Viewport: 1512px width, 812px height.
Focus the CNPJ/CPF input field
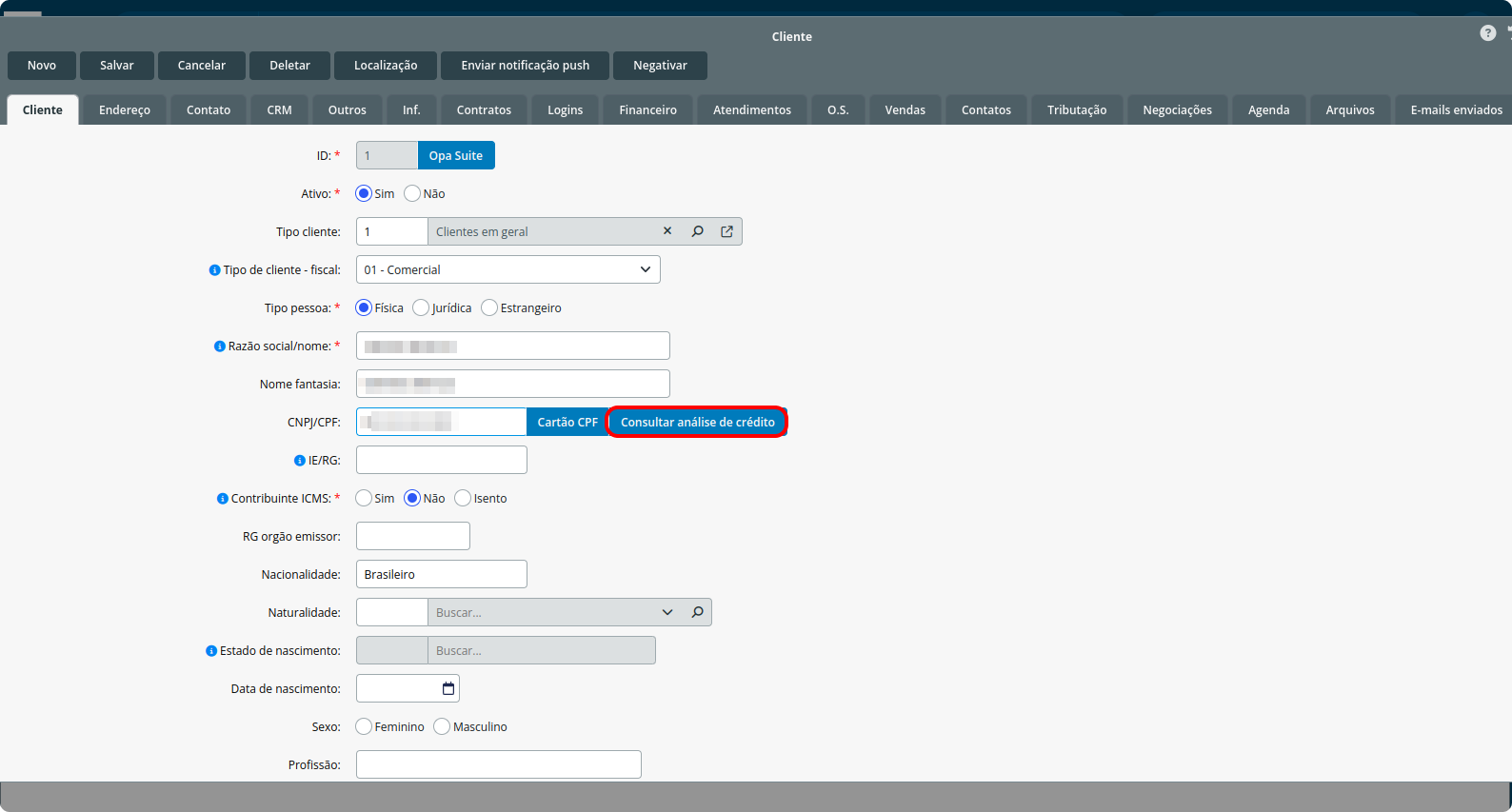pyautogui.click(x=442, y=422)
